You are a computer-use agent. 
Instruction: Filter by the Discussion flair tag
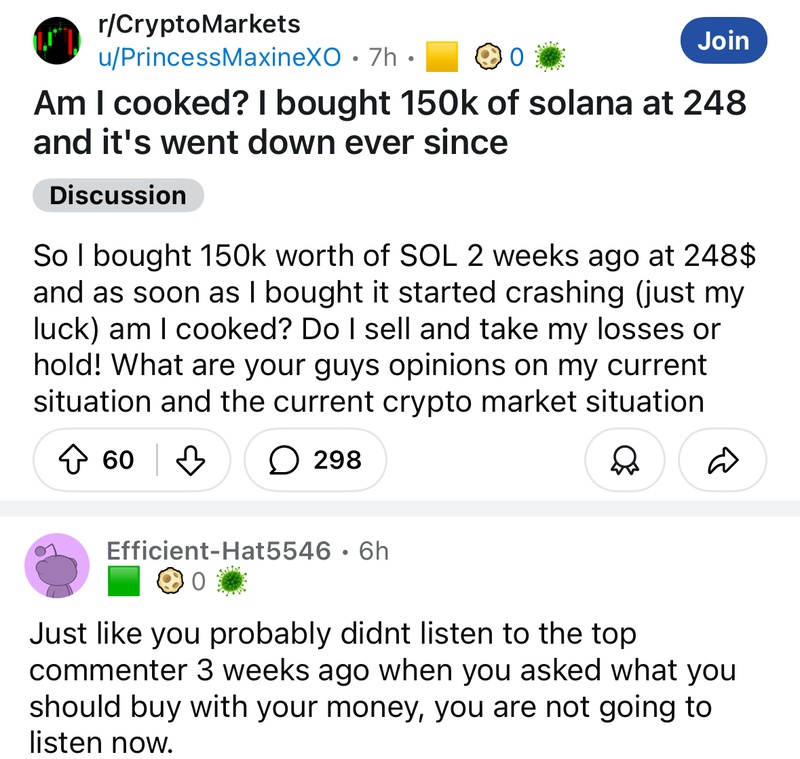tap(118, 195)
